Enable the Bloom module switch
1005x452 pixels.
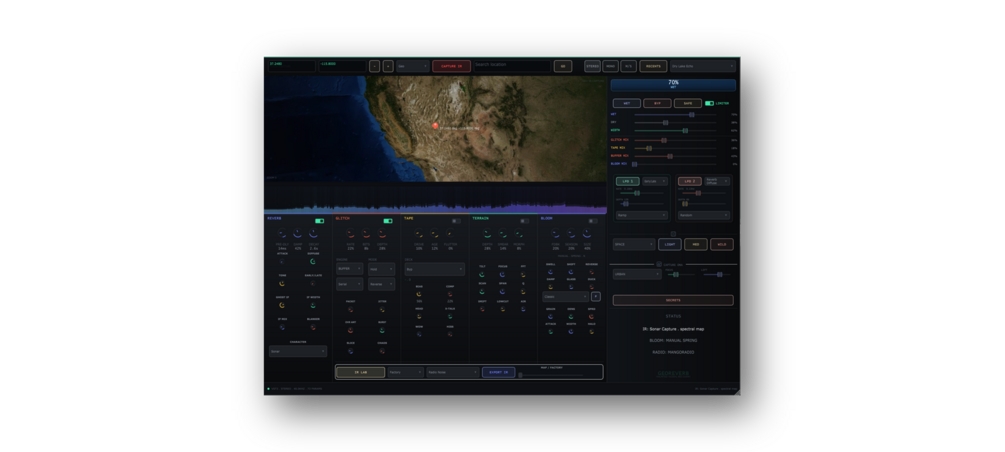pyautogui.click(x=593, y=221)
